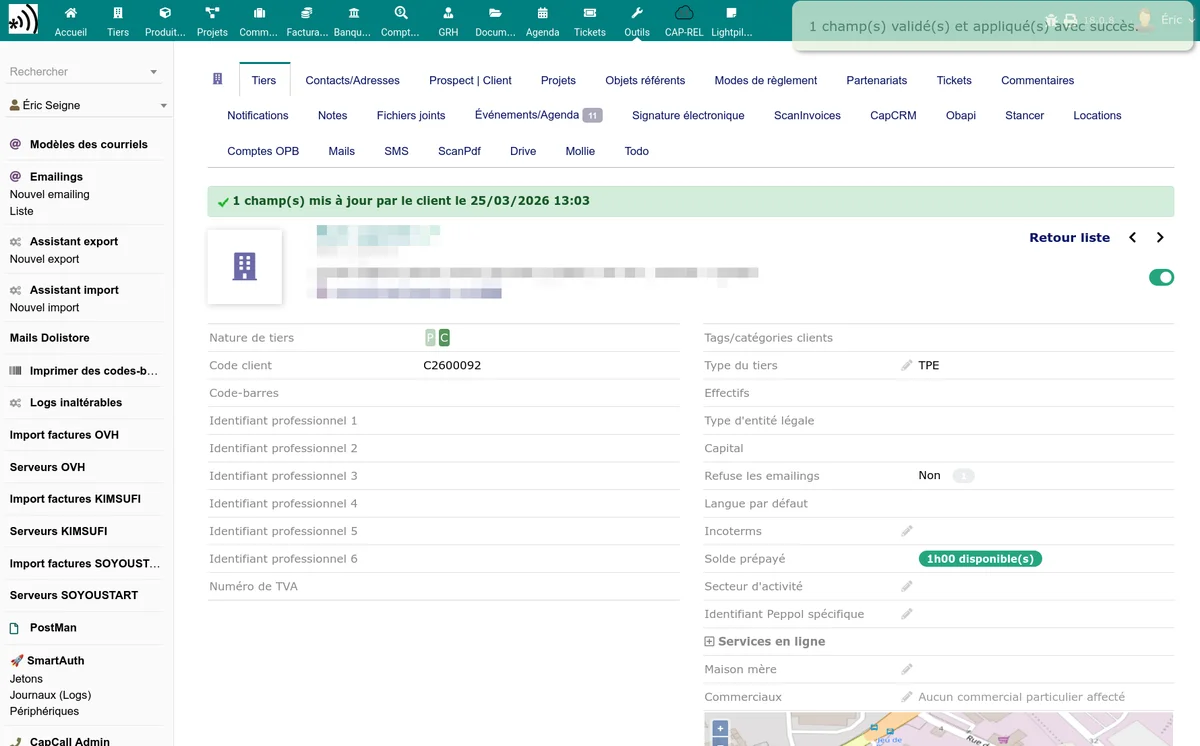Open Serveurs KIMSUFI sidebar entry
The image size is (1200, 746).
58,531
